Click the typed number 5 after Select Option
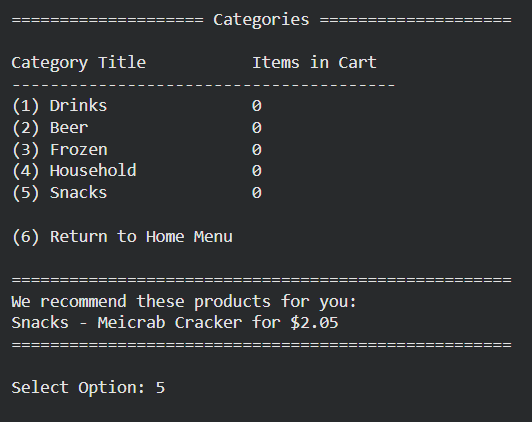532x422 pixels. click(x=160, y=387)
